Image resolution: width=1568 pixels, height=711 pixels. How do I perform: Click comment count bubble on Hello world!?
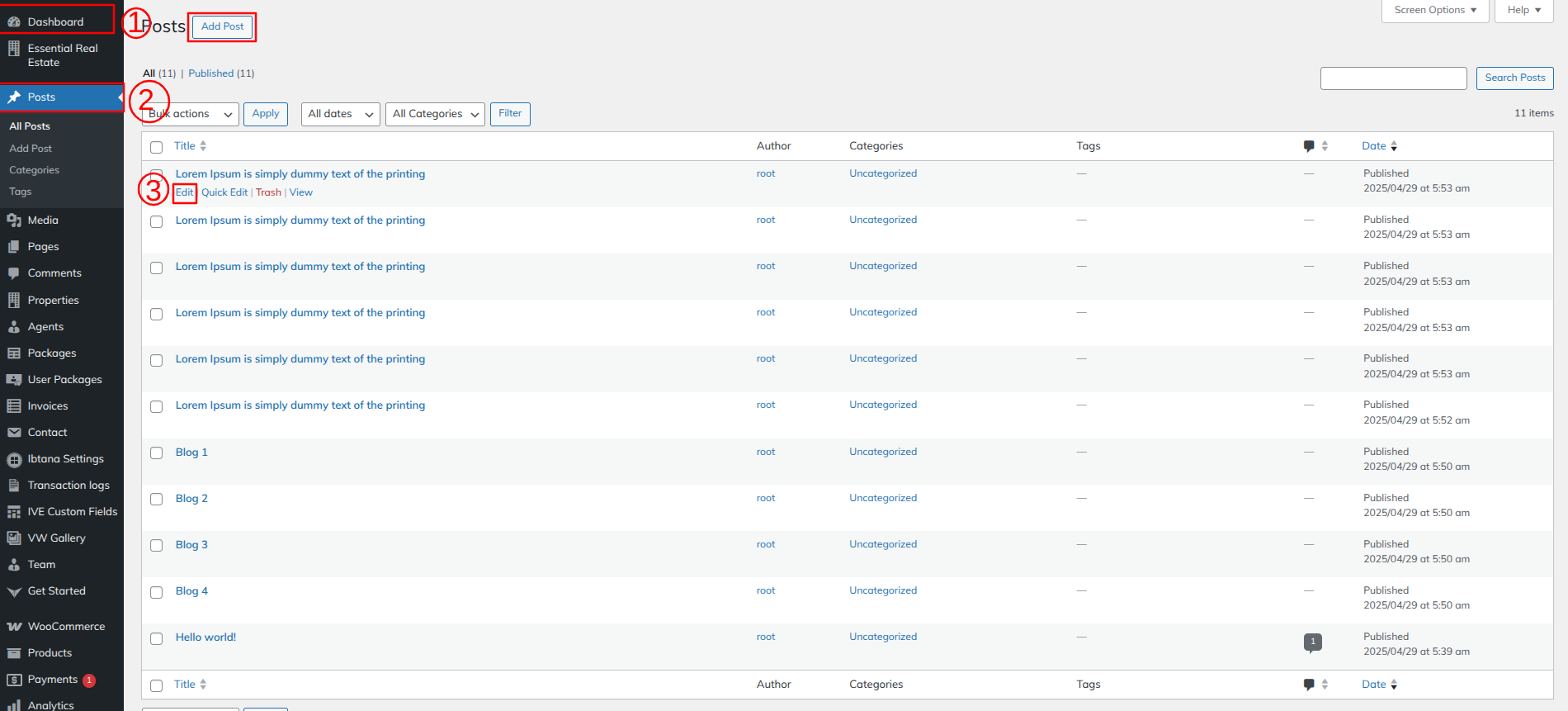(1312, 642)
